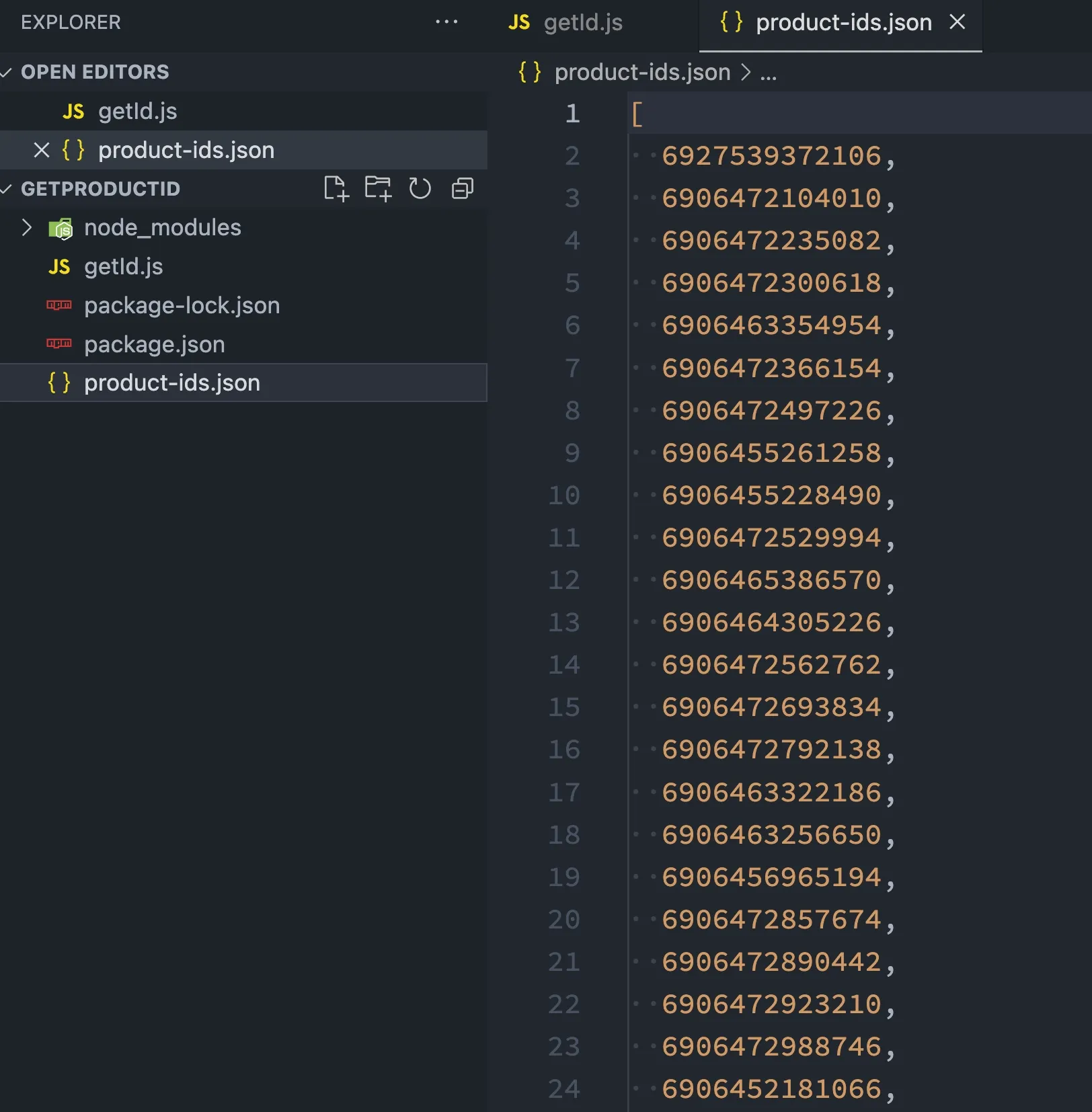Click the New File icon
The height and width of the screenshot is (1112, 1092).
(x=336, y=189)
